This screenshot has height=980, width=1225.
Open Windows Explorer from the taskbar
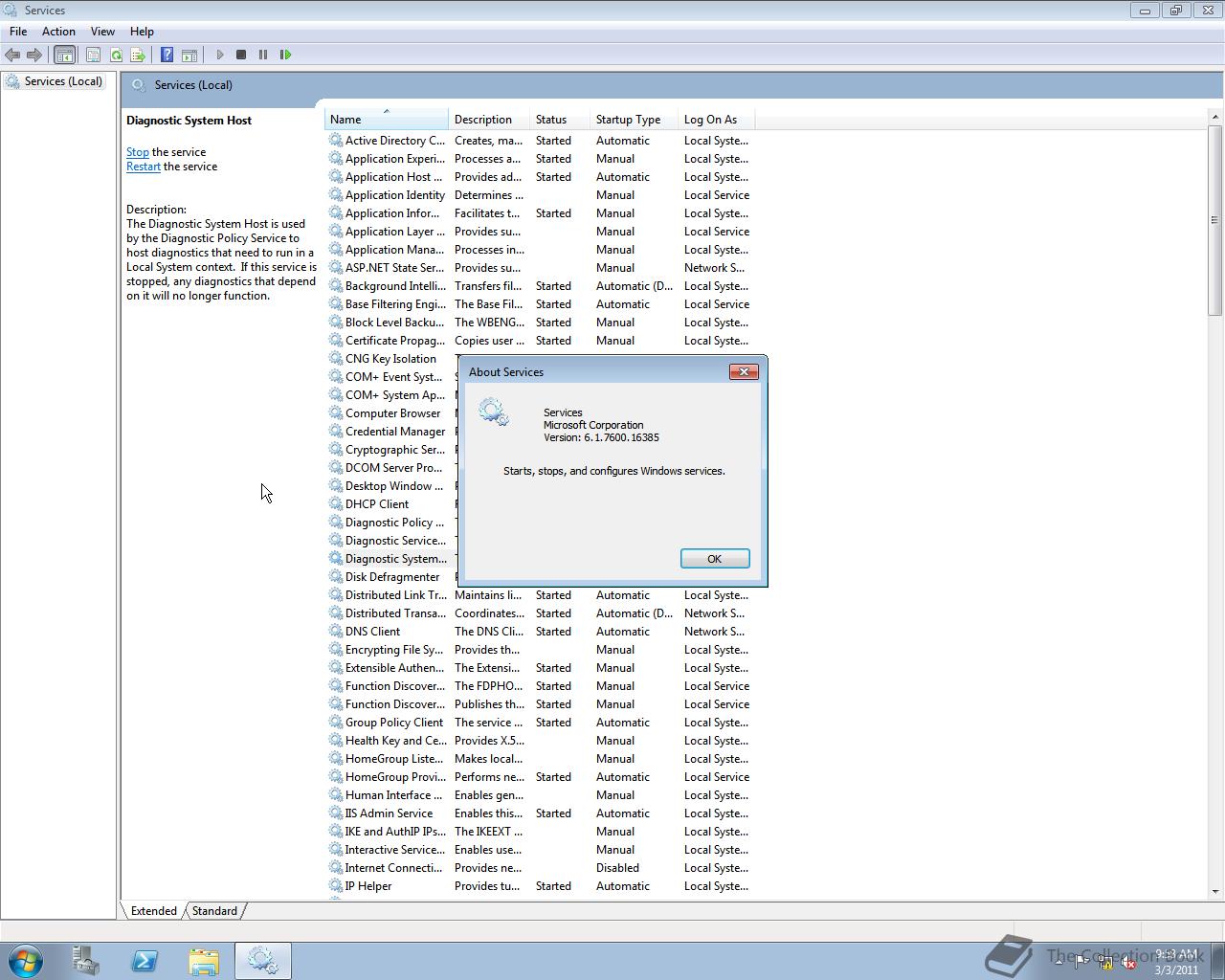204,961
